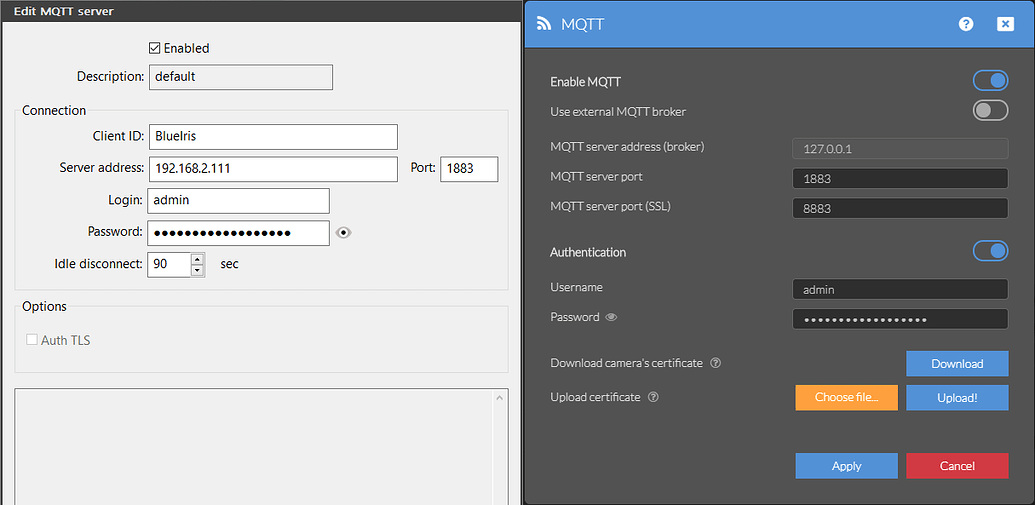Close the MQTT panel with the X icon

[1005, 24]
